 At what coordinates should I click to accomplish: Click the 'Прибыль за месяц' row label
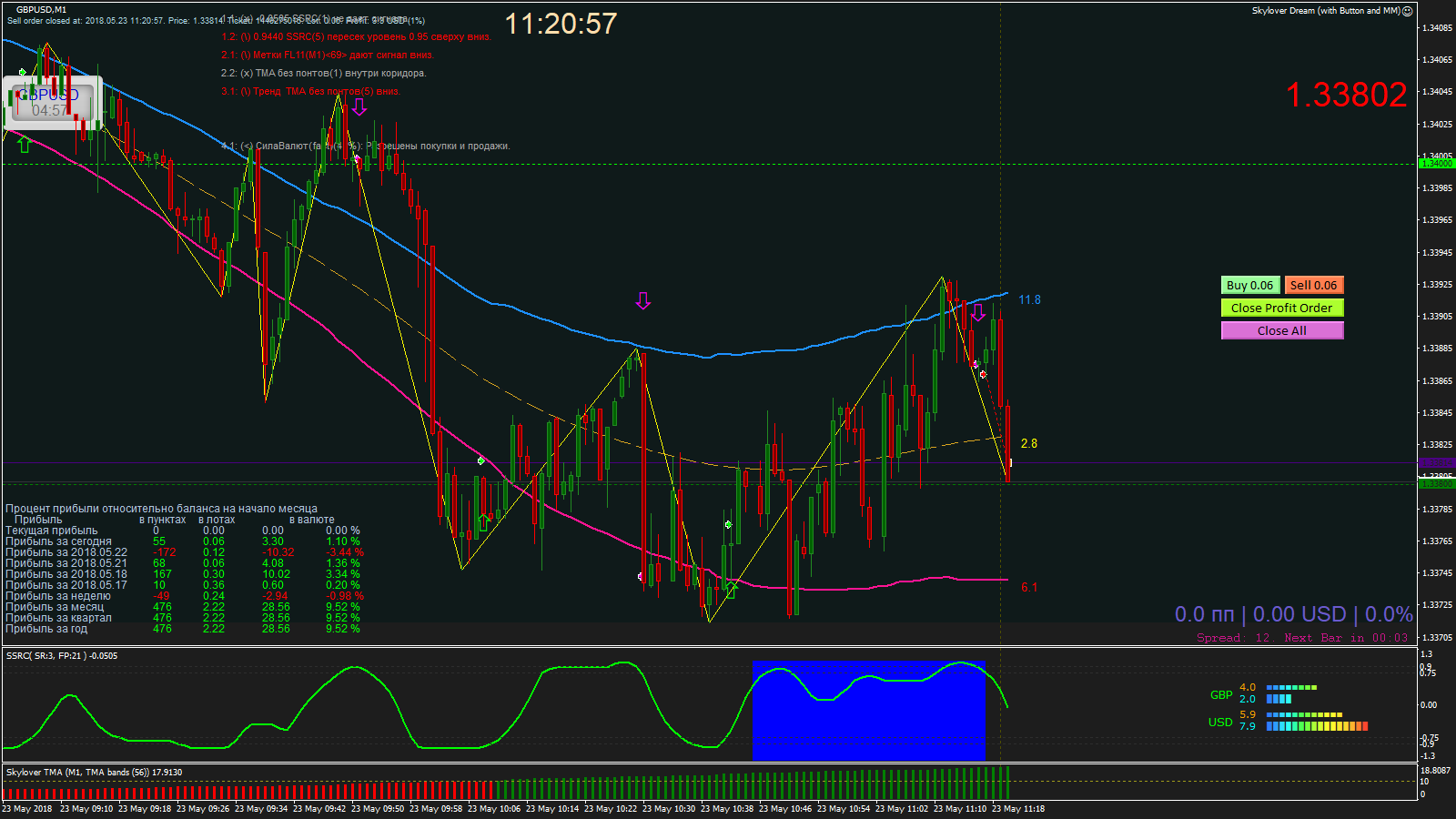coord(55,607)
